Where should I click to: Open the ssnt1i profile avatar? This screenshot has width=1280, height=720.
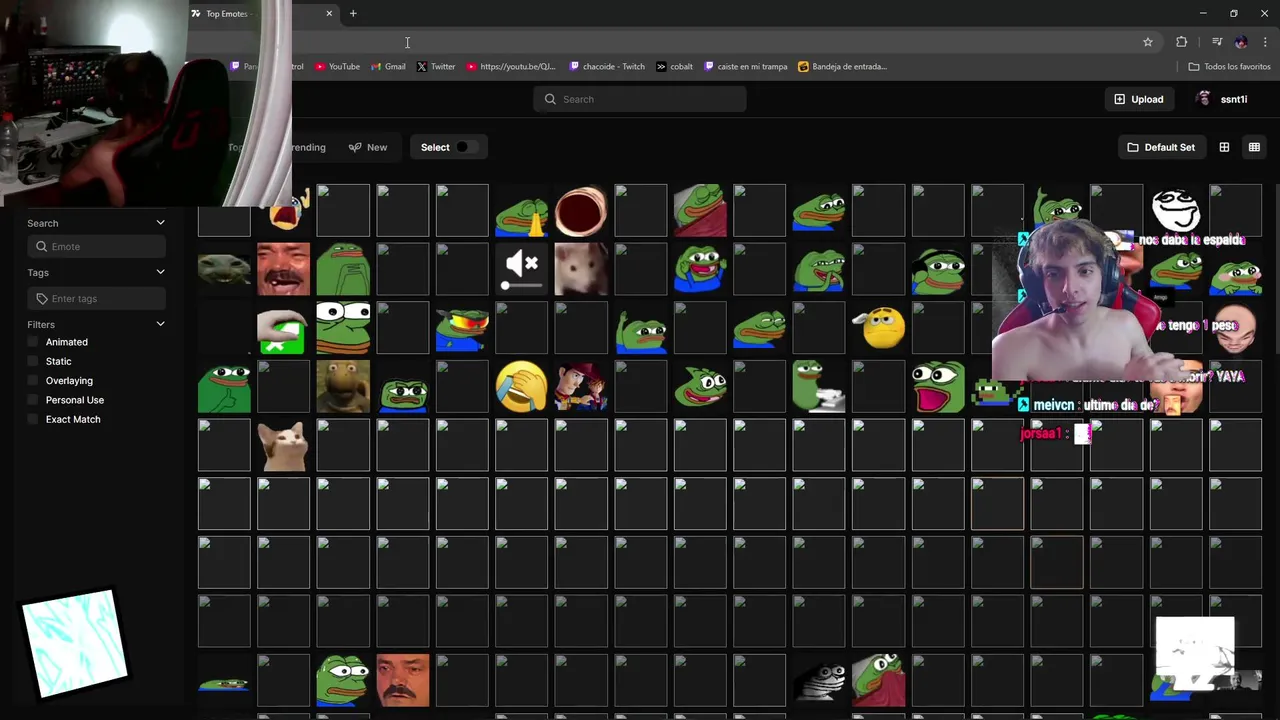click(1204, 99)
